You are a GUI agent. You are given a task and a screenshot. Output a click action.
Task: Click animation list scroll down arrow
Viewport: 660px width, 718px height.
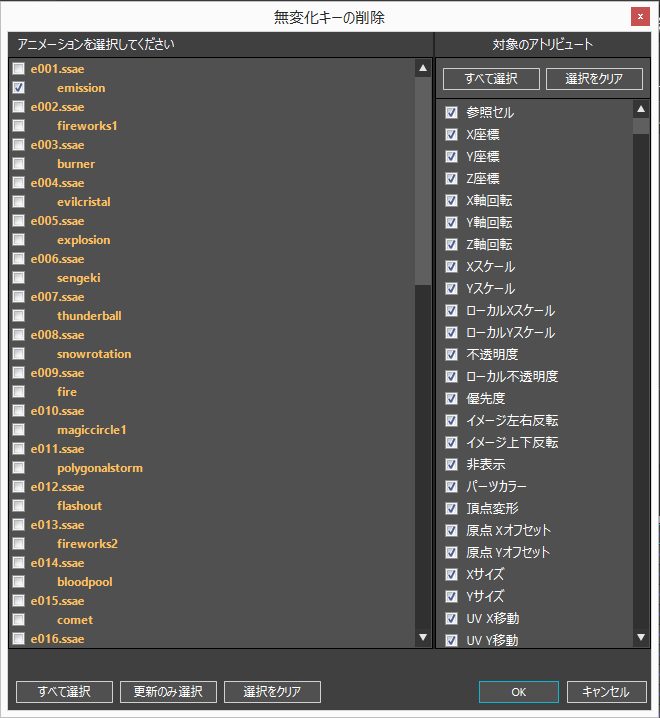pos(423,637)
